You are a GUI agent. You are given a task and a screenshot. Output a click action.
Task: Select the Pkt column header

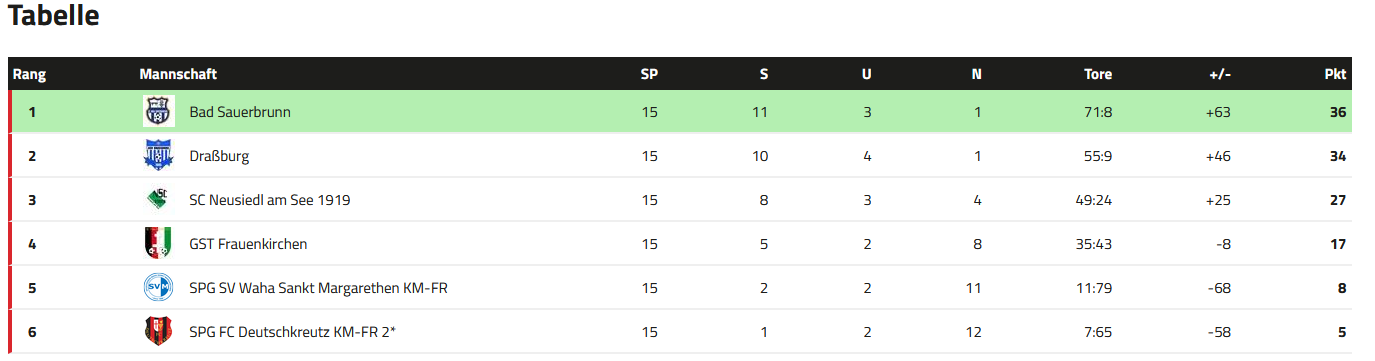1335,74
